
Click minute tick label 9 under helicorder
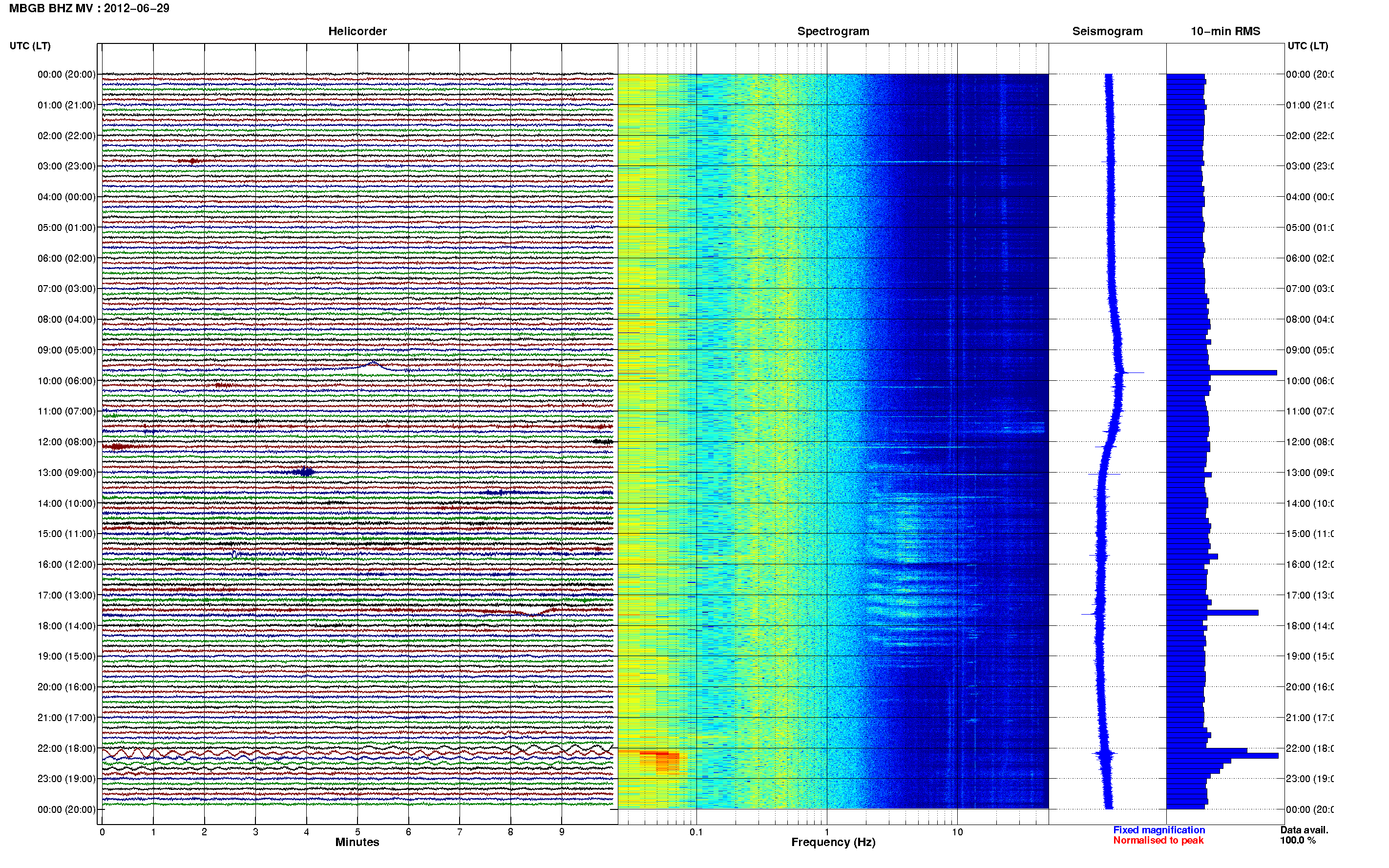(562, 832)
